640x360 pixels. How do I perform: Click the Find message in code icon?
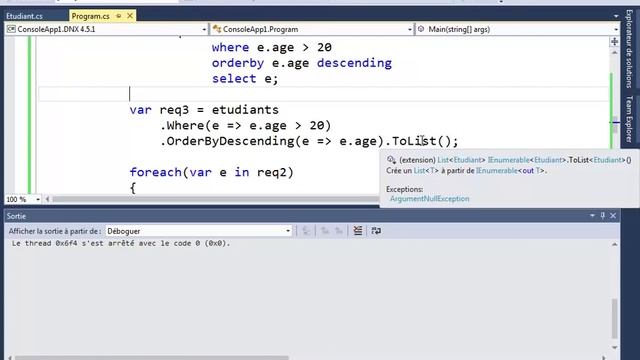point(306,231)
